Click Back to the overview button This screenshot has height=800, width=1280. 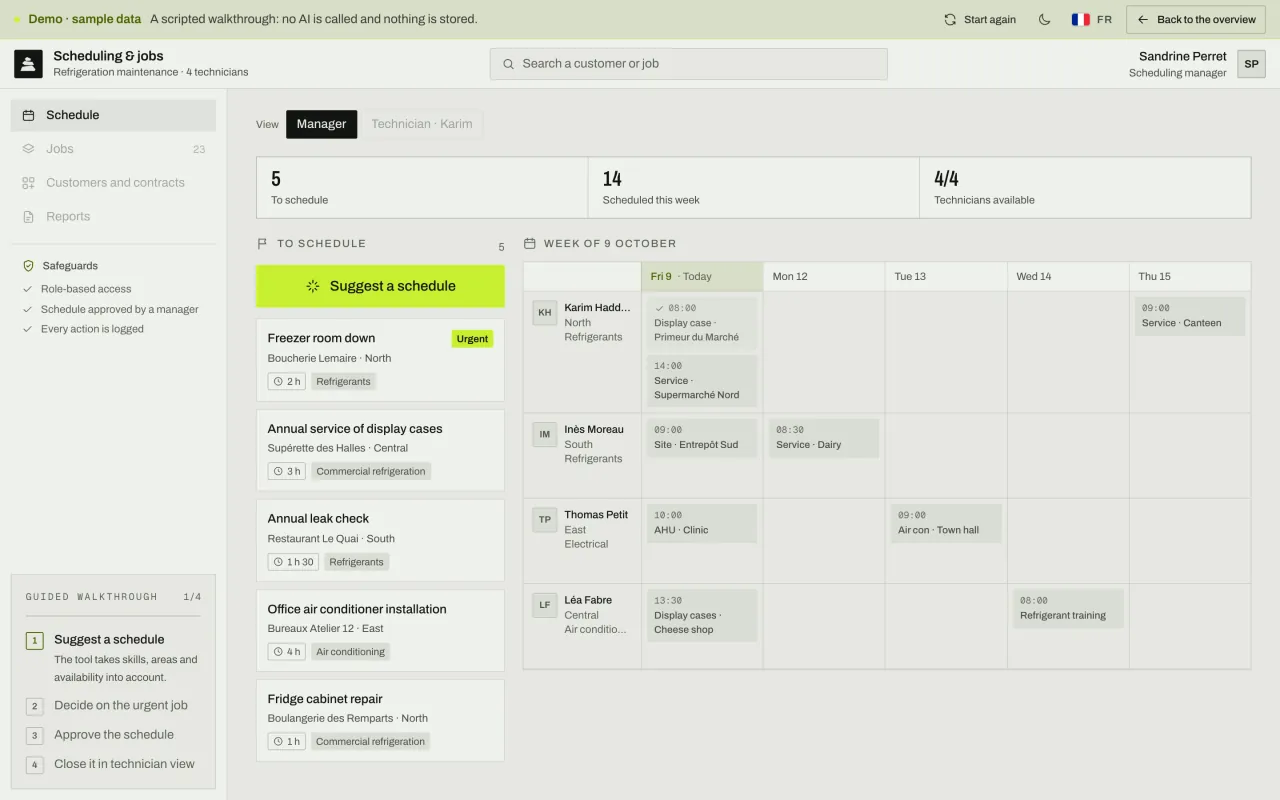[x=1196, y=20]
